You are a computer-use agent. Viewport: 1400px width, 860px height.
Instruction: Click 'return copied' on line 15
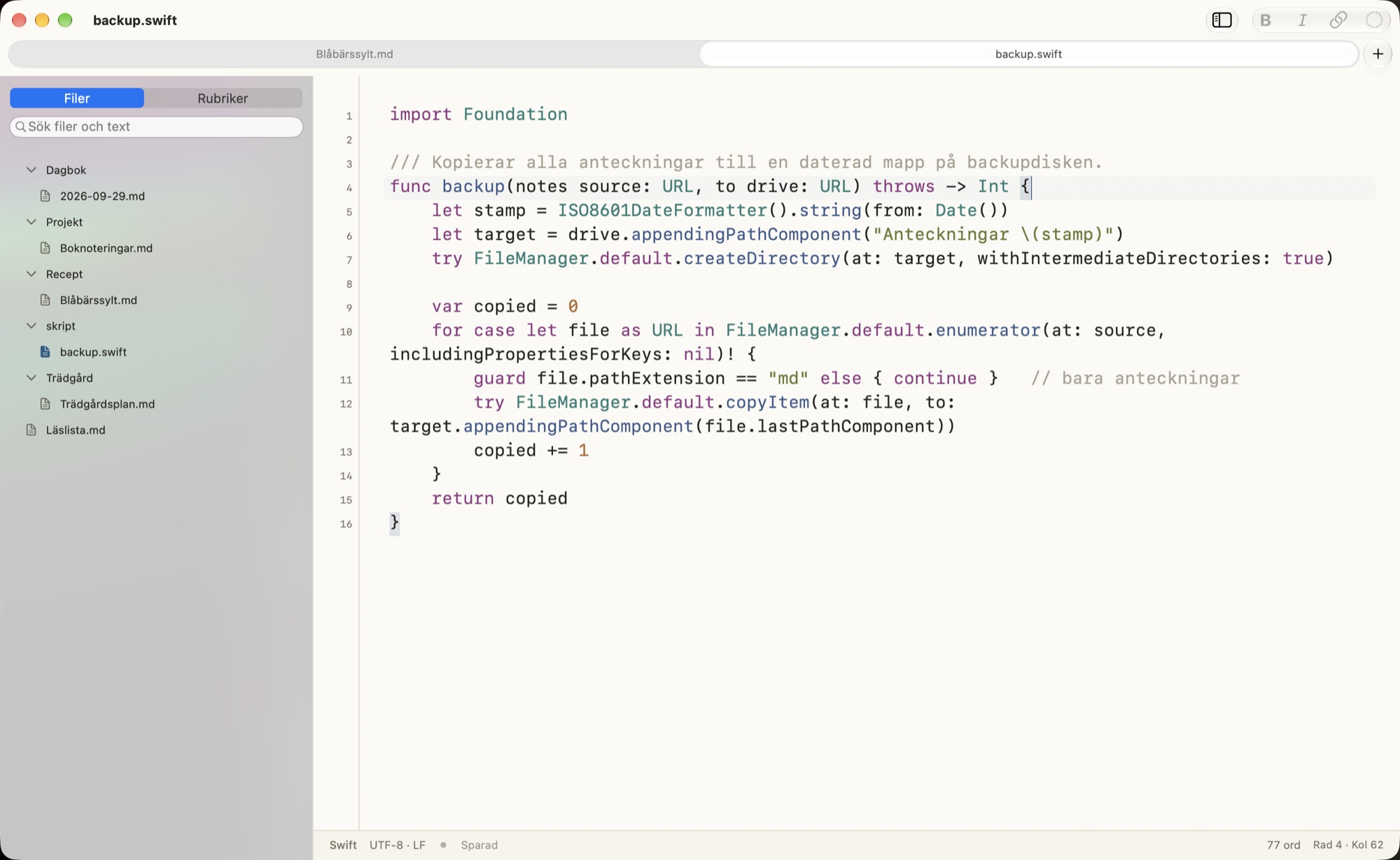[x=500, y=498]
